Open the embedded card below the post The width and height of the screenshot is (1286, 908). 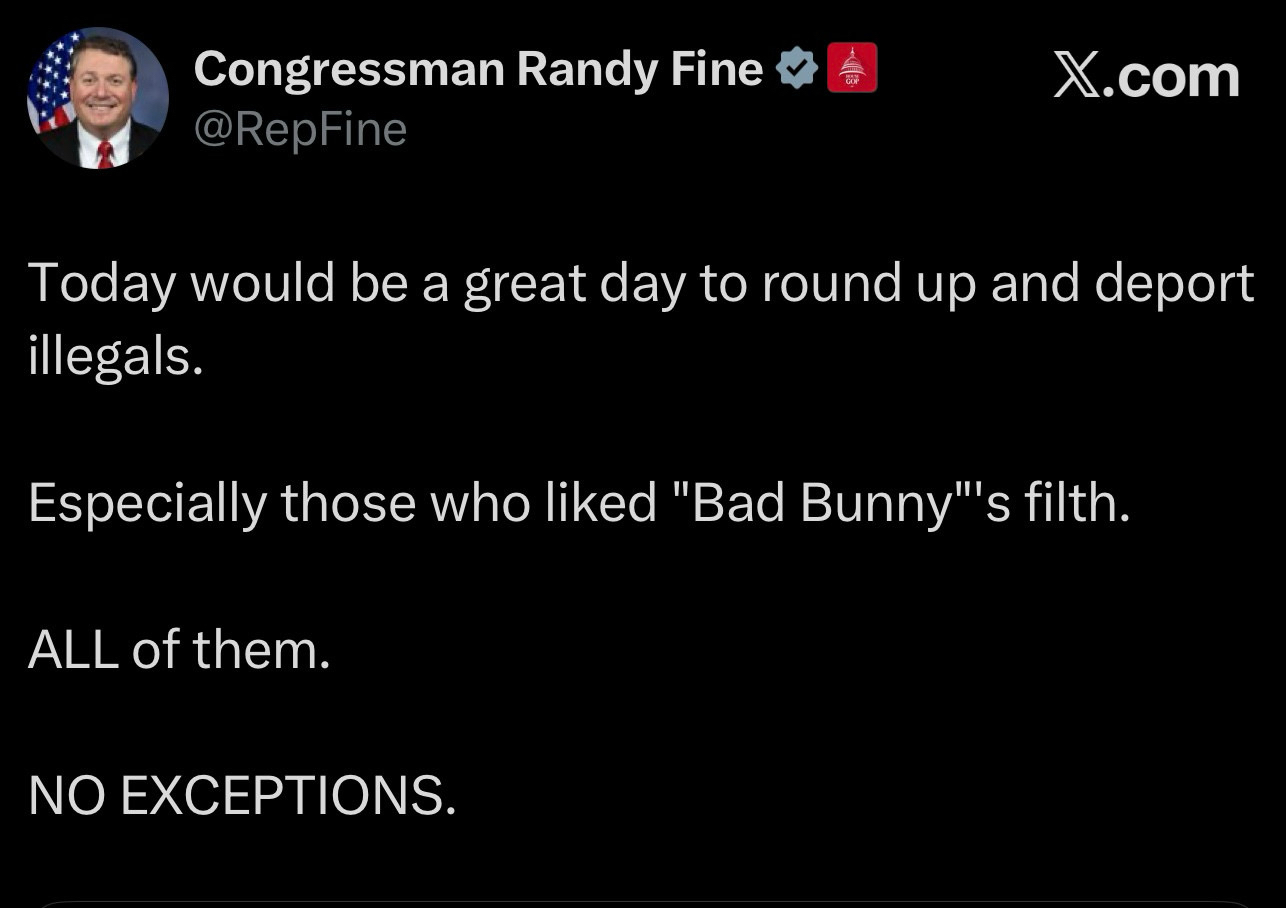643,903
